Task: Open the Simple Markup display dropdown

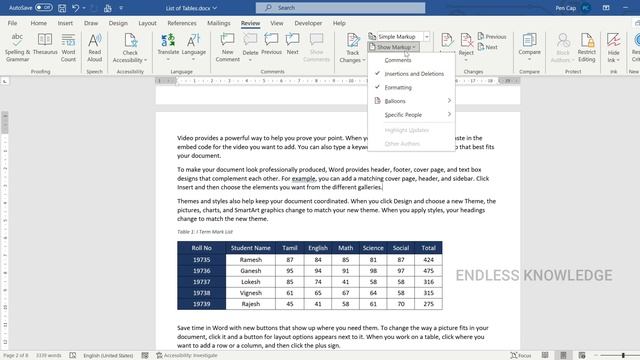Action: tap(427, 36)
